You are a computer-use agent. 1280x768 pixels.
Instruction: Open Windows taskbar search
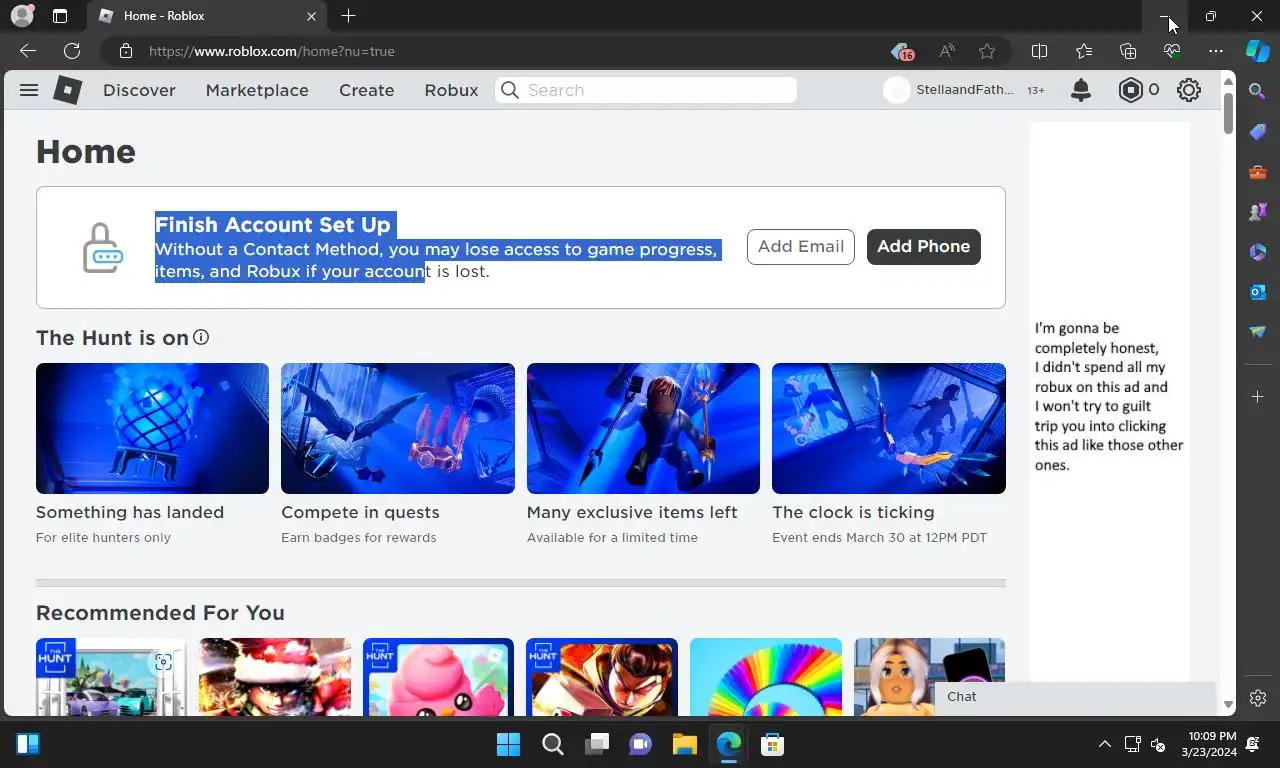click(x=552, y=744)
